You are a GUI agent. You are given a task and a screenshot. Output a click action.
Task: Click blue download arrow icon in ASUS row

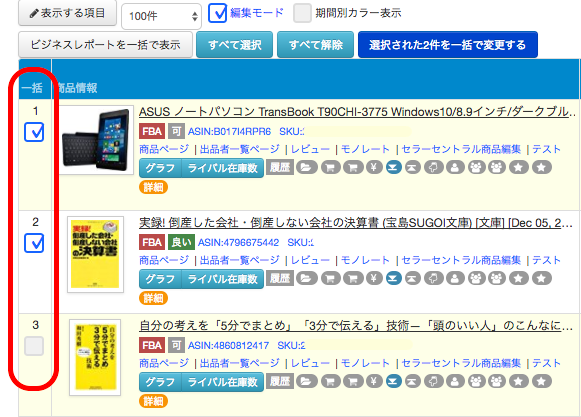(394, 168)
